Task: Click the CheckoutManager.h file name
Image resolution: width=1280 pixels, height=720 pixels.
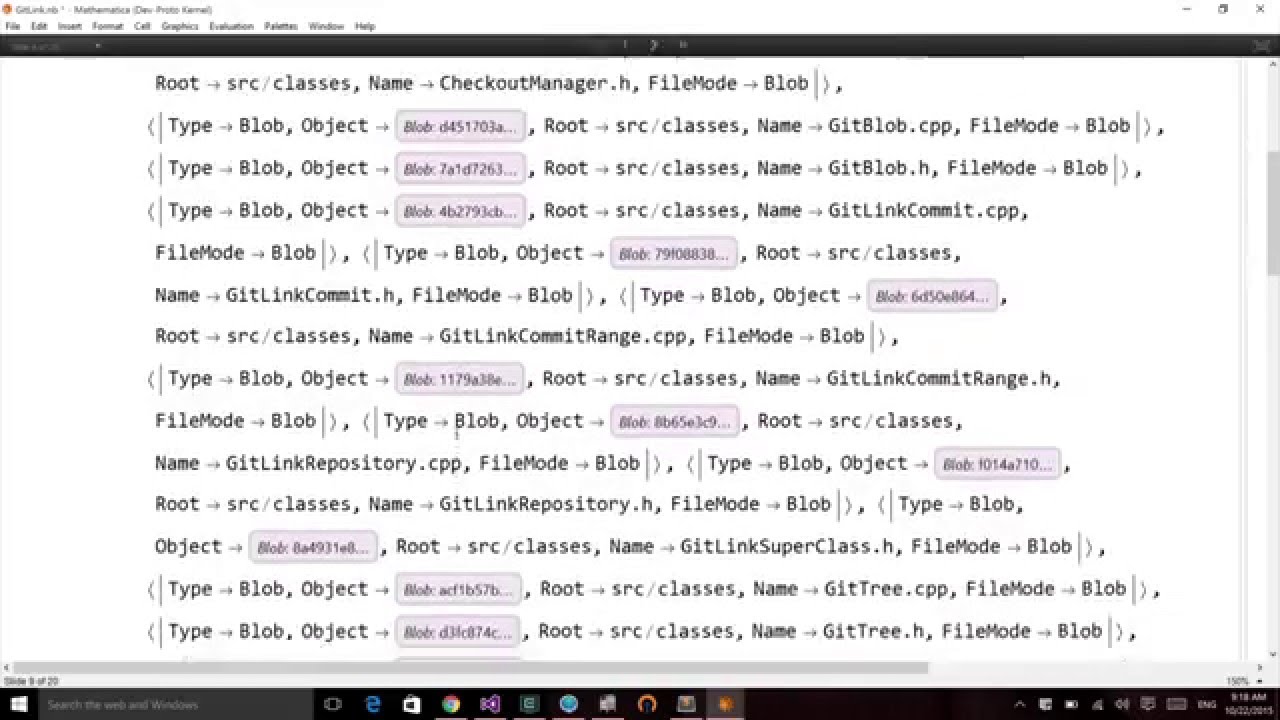Action: [x=536, y=83]
